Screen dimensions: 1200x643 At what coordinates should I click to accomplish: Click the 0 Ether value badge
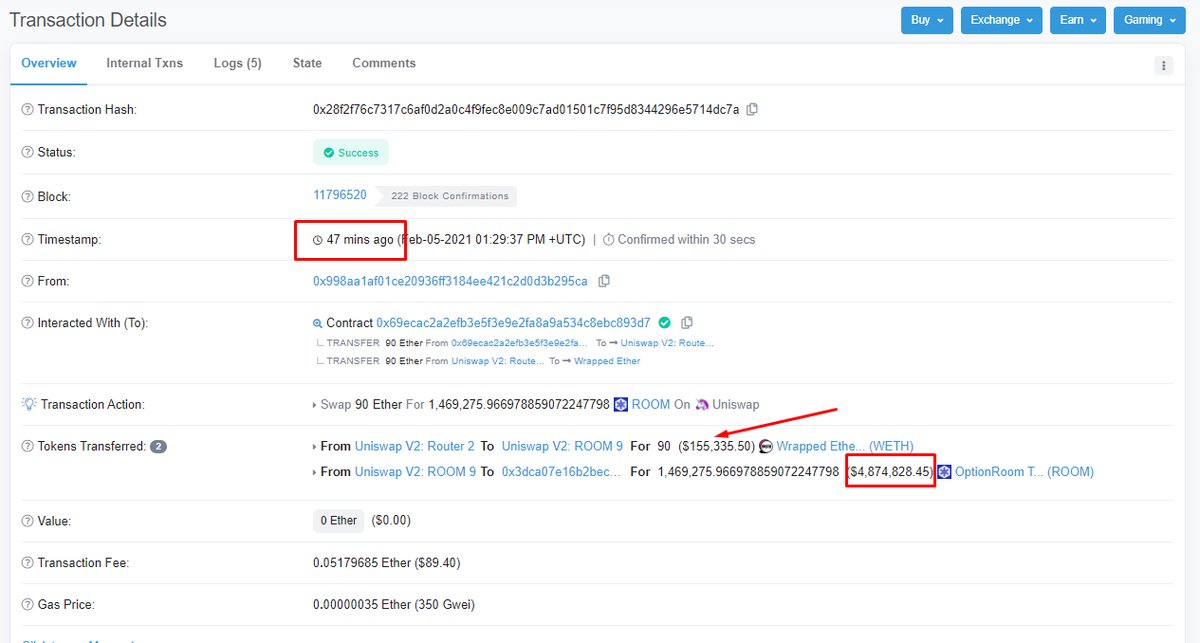(x=338, y=520)
